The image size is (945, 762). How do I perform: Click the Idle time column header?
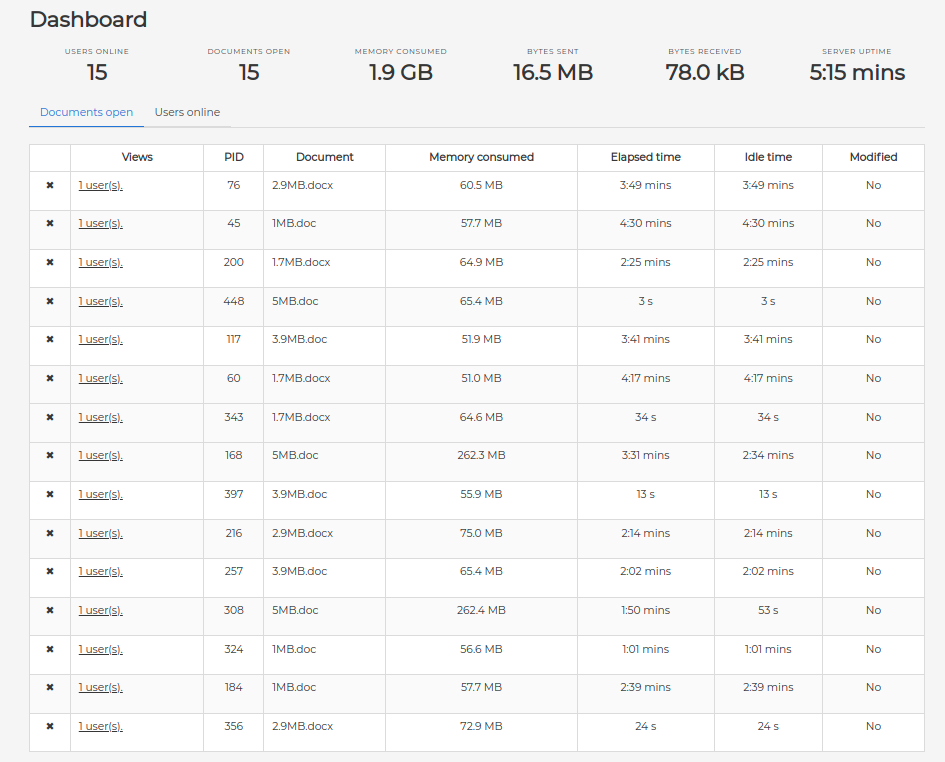(768, 157)
